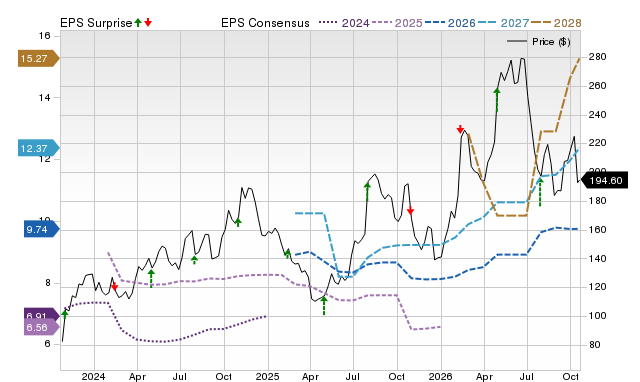Click the 160 label on the price axis

click(597, 230)
